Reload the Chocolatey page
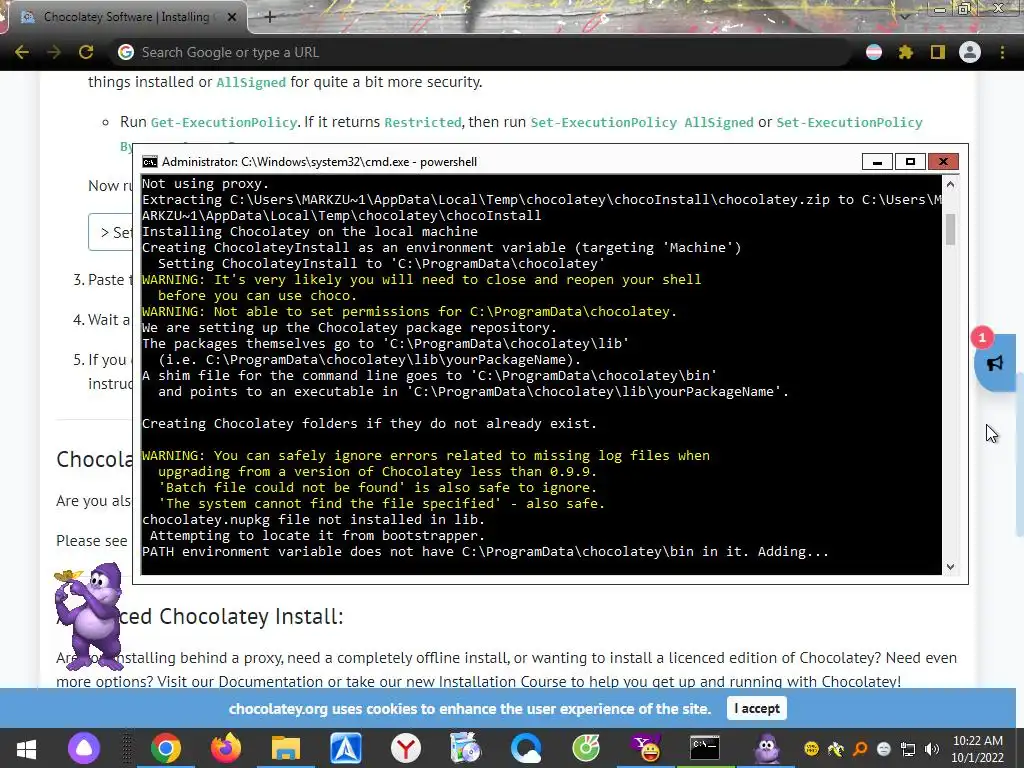 [86, 52]
